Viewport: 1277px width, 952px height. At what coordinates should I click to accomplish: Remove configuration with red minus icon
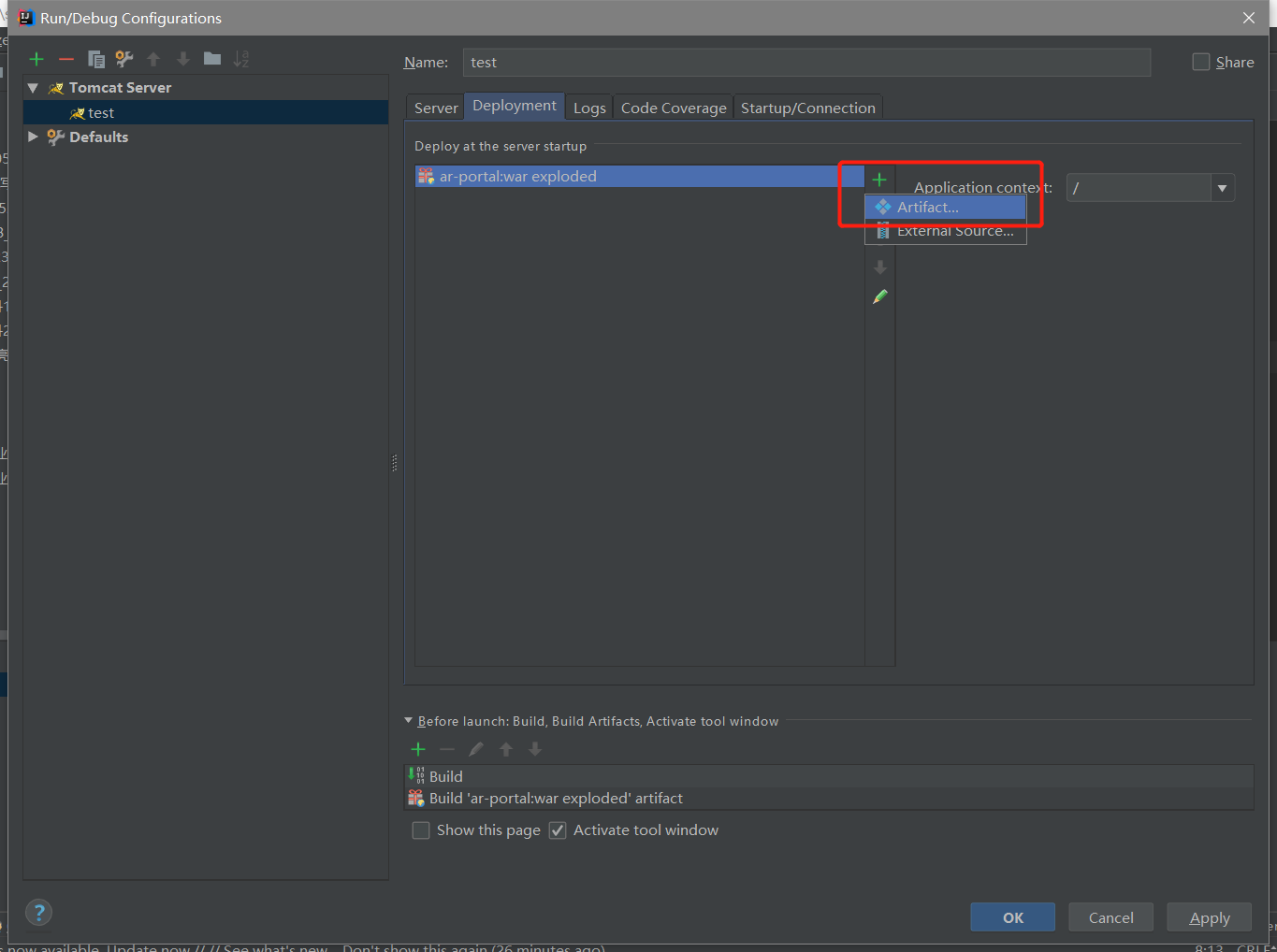click(x=66, y=59)
